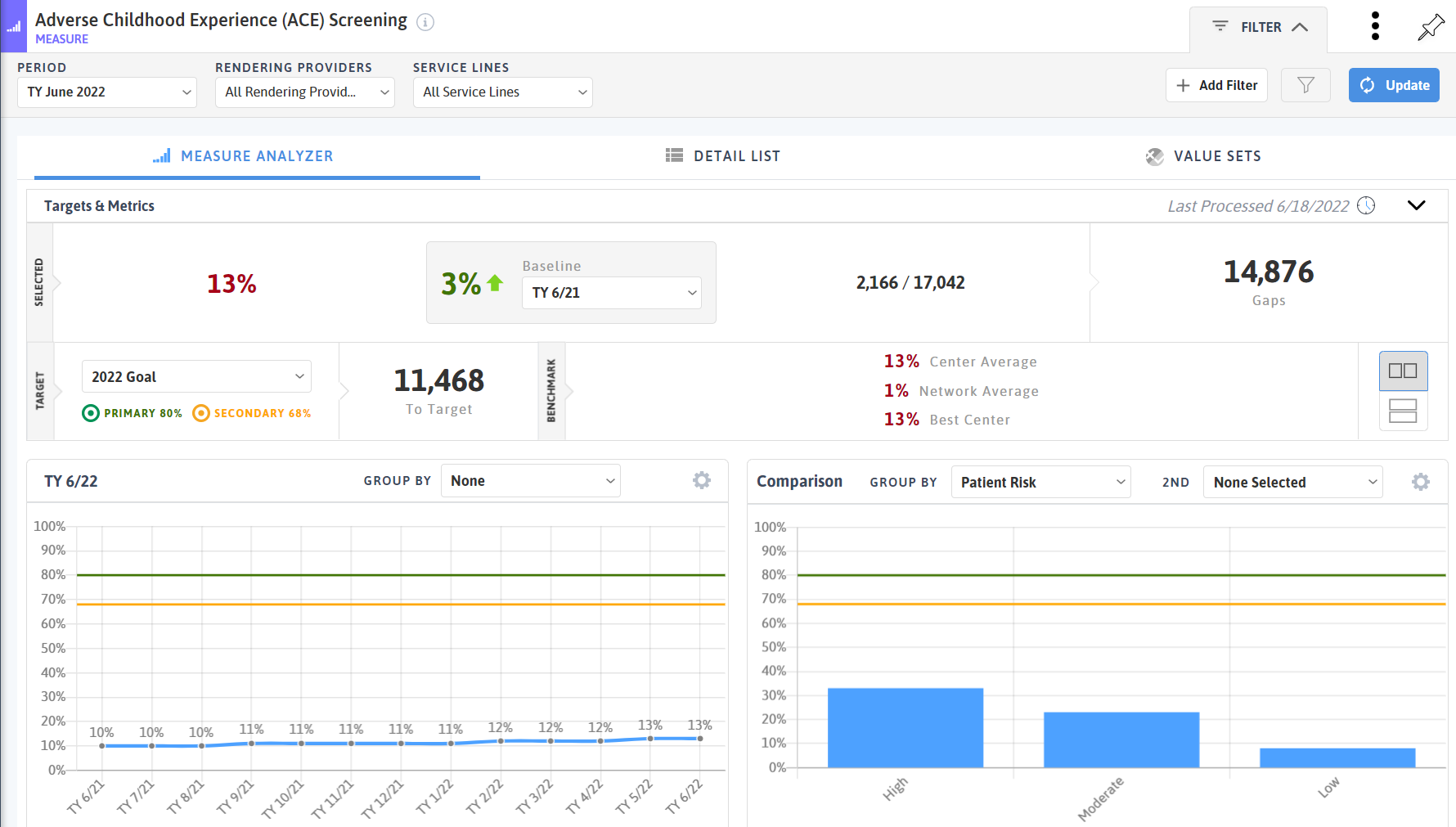Click the Add Filter button

[x=1216, y=85]
